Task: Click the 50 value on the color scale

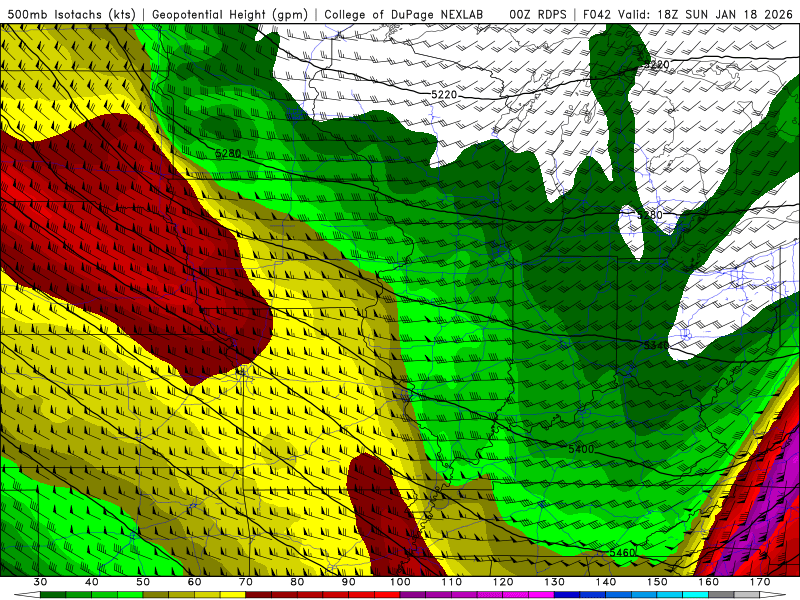Action: [143, 582]
